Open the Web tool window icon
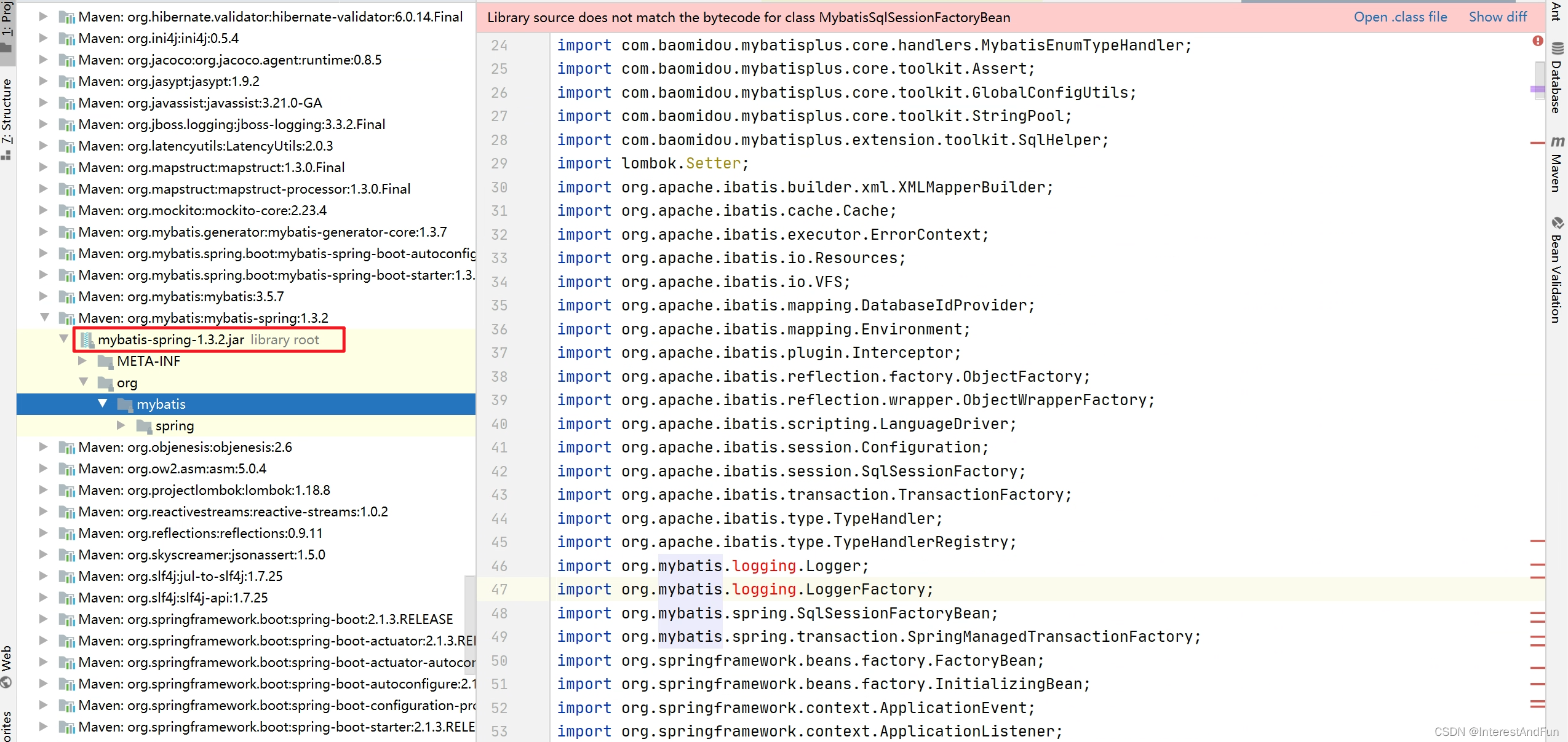The width and height of the screenshot is (1568, 742). pos(6,682)
